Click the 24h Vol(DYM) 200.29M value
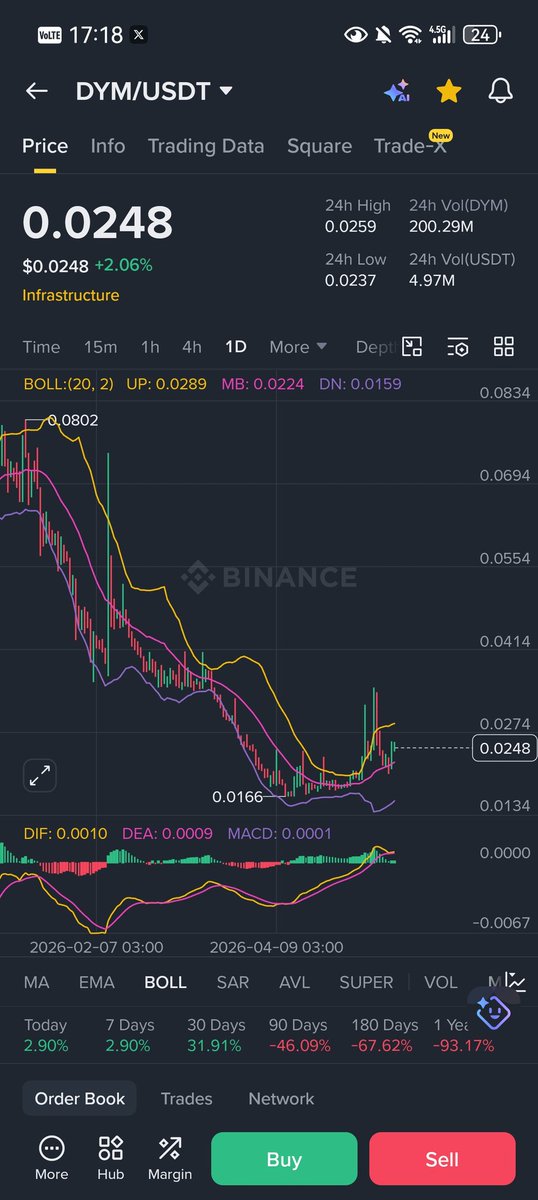 click(441, 227)
